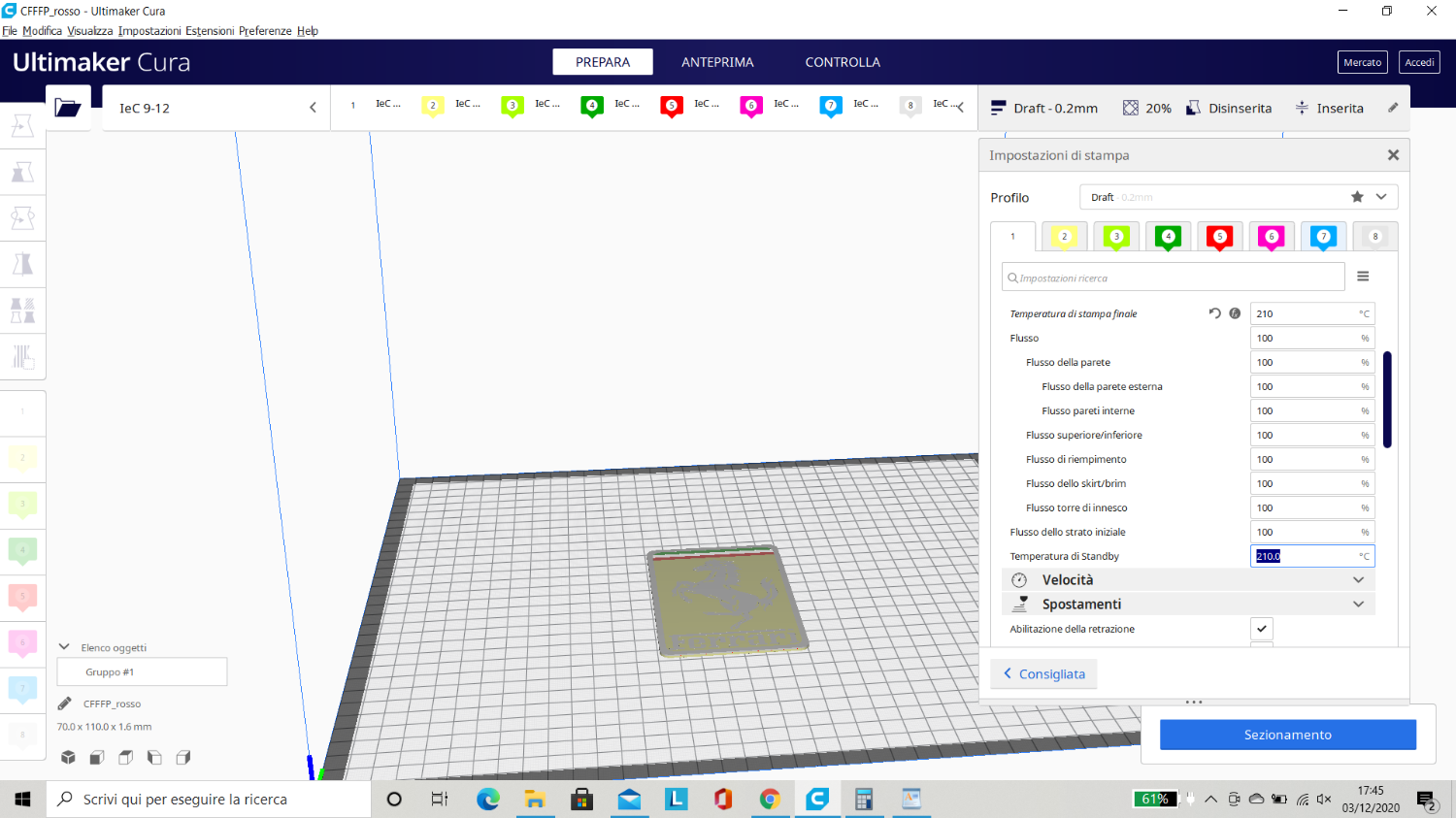Screen dimensions: 1456x818
Task: Select the Support Blocker tool
Action: pyautogui.click(x=22, y=356)
